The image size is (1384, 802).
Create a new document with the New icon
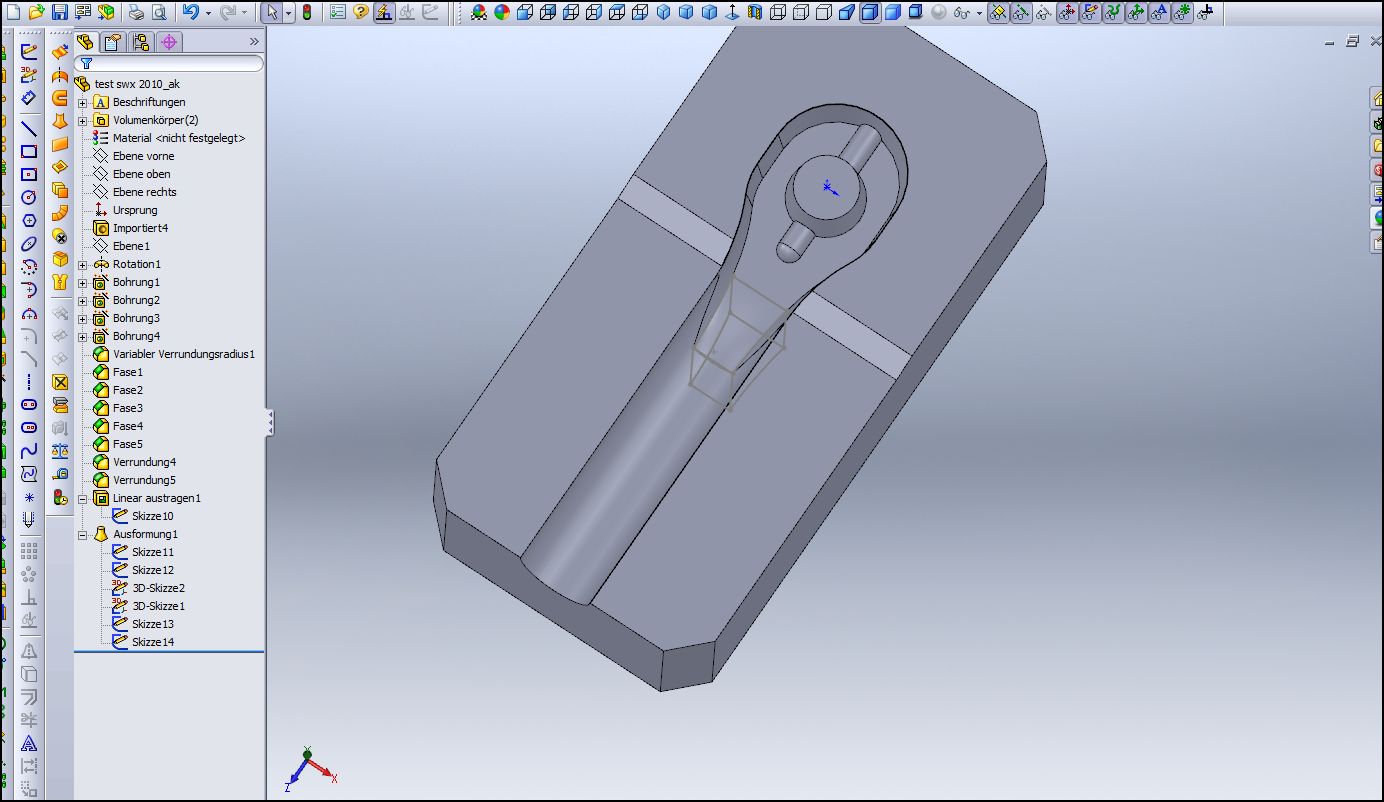13,13
